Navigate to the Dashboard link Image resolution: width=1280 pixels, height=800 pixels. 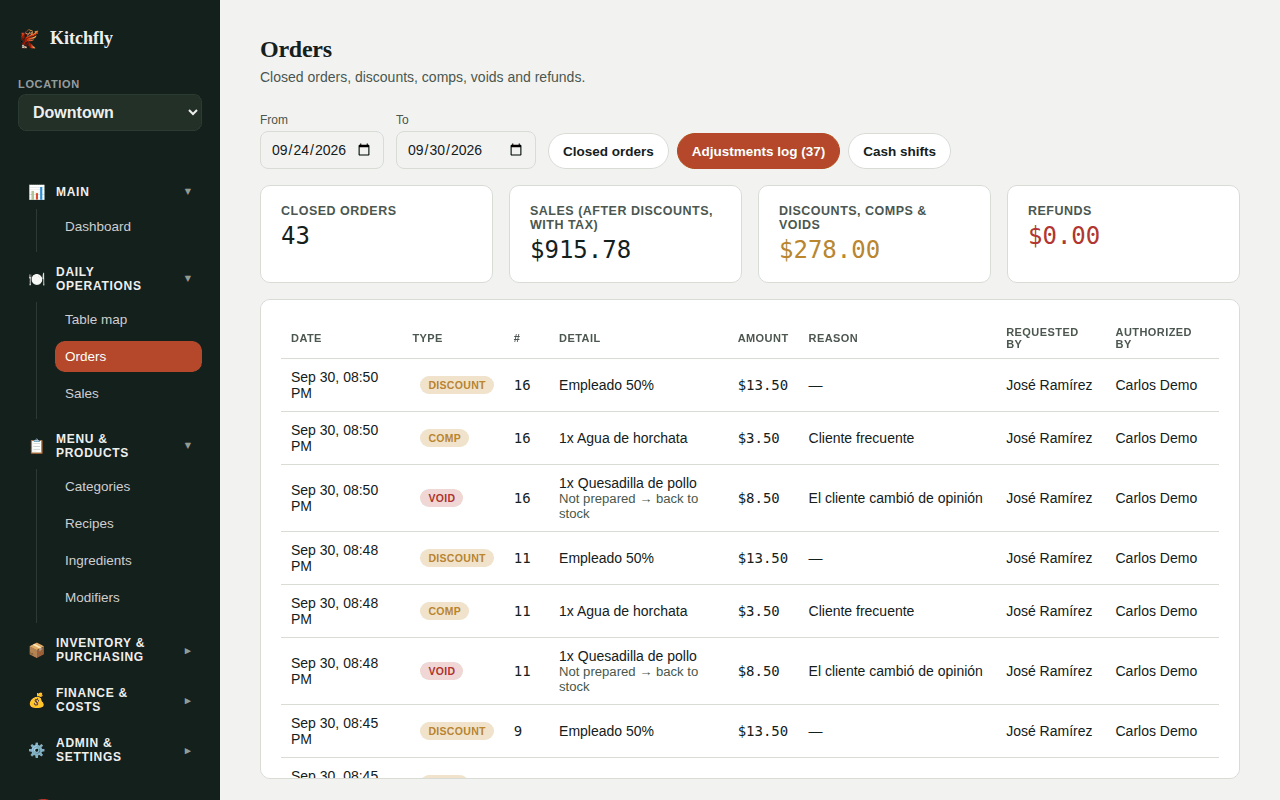point(98,227)
